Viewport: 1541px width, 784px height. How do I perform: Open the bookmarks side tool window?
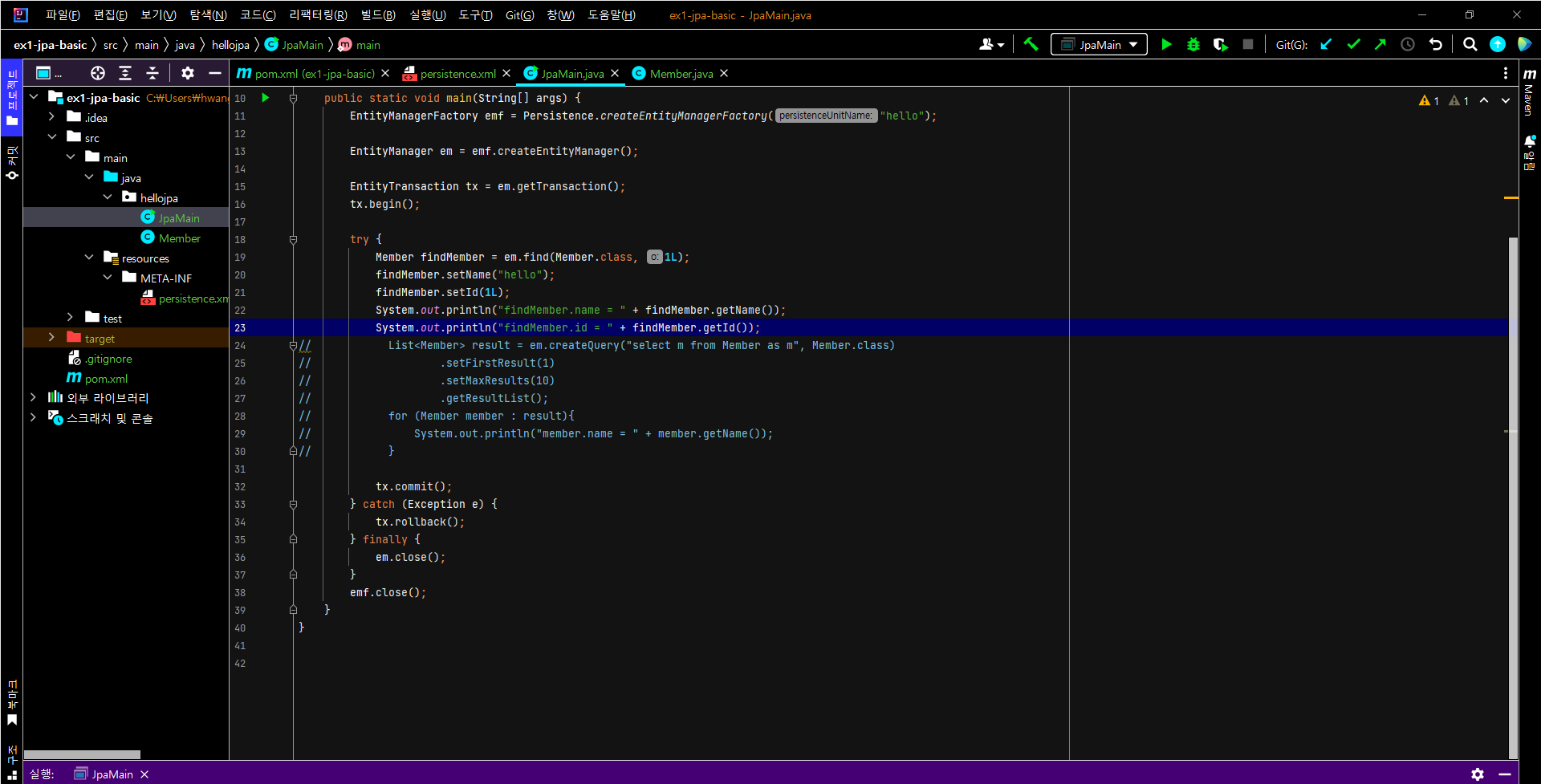12,702
